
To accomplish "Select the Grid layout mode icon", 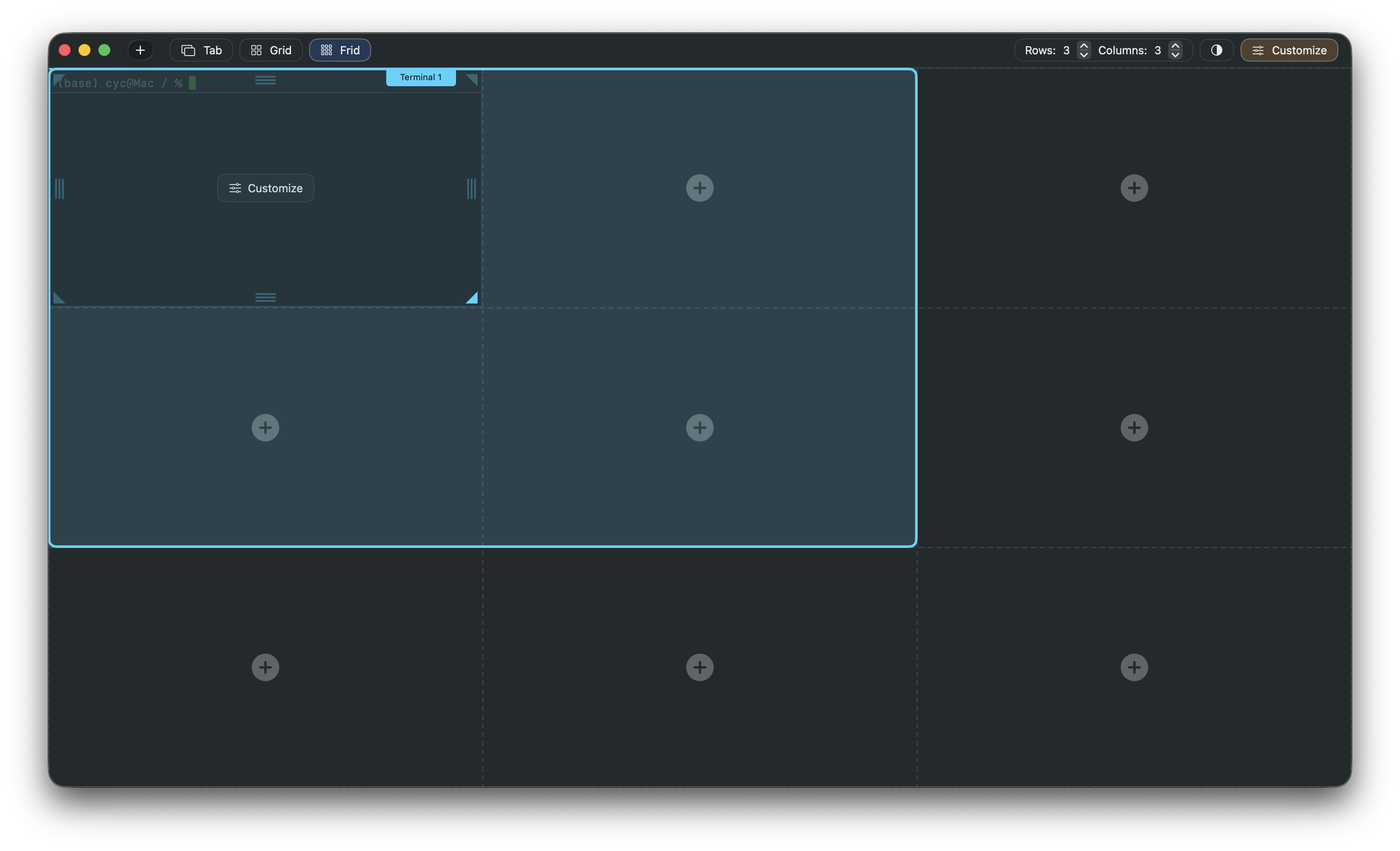I will pyautogui.click(x=257, y=50).
